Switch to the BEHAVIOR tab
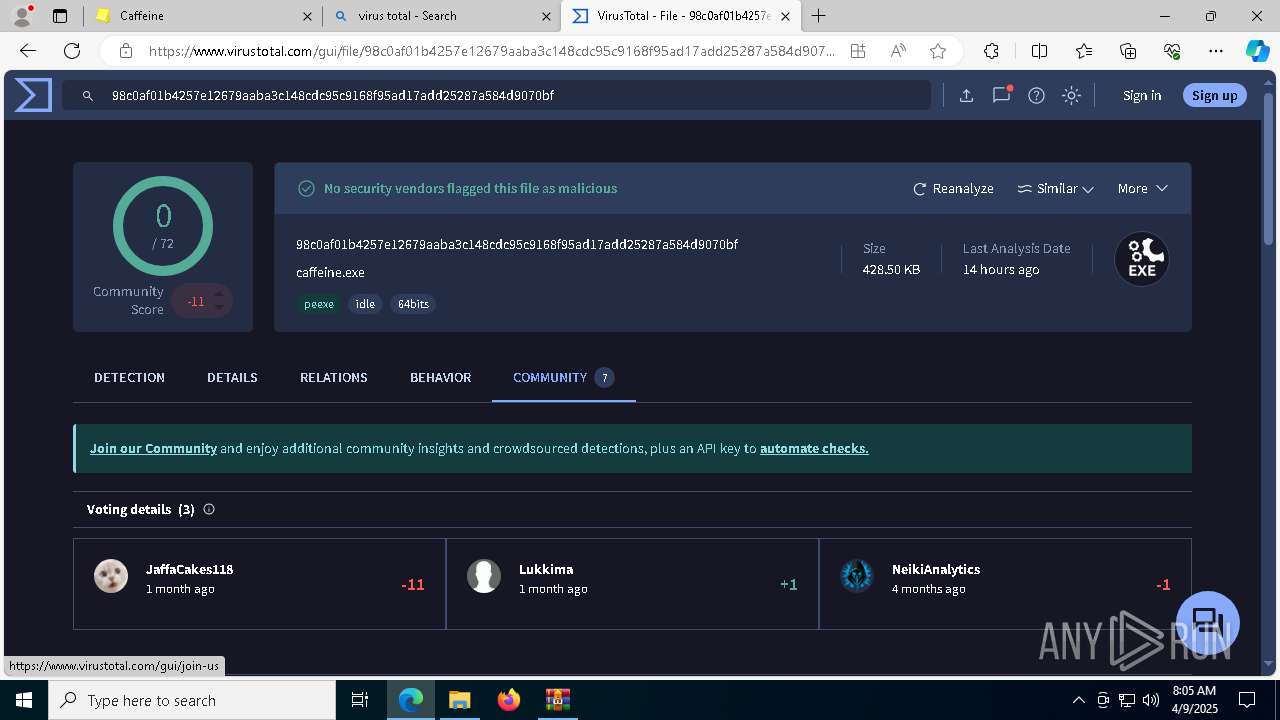This screenshot has height=720, width=1280. 440,377
